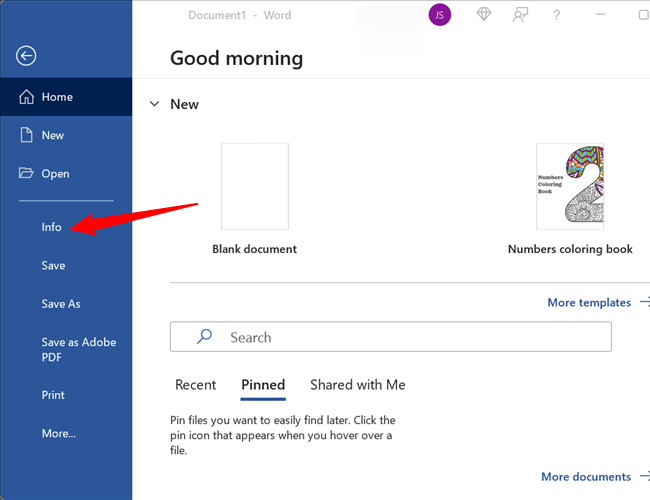Screen dimensions: 650x500
Task: Click the Numbers coloring book label
Action: pos(570,249)
